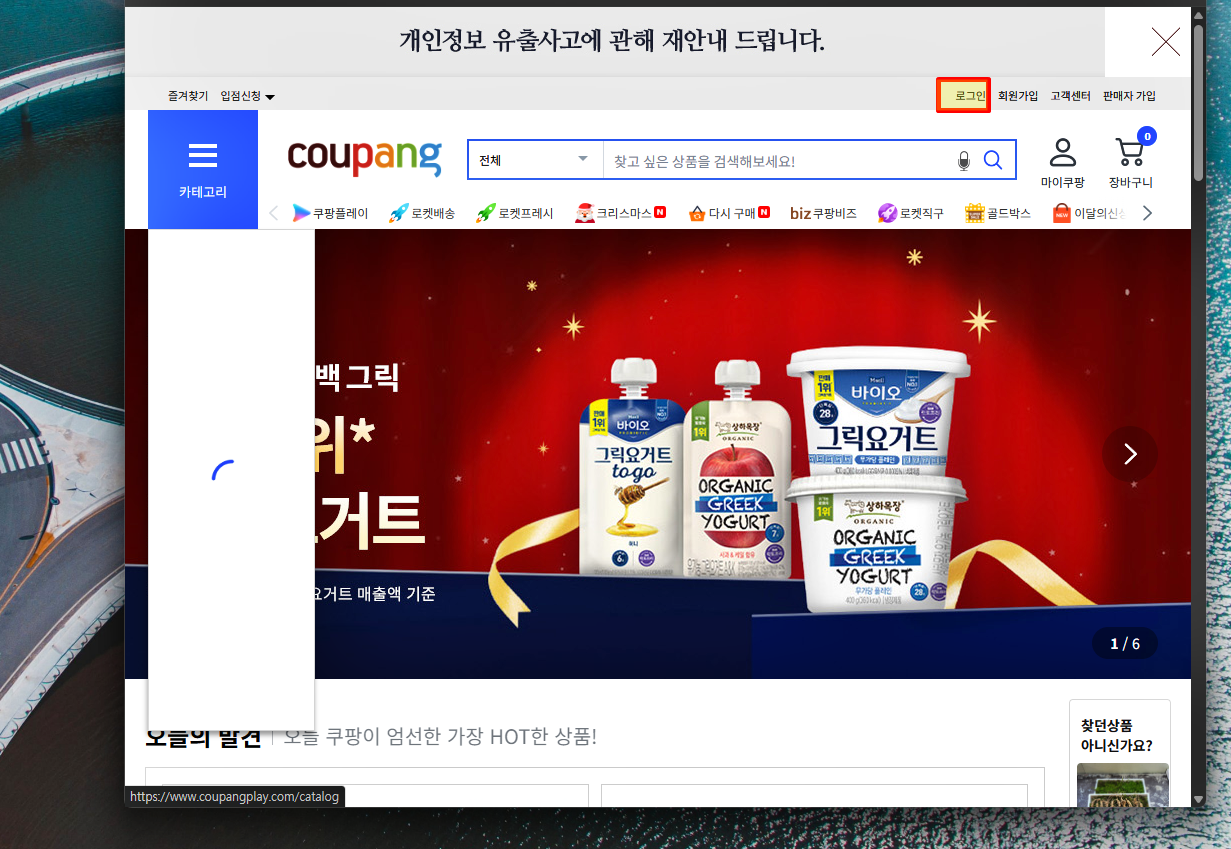Screen dimensions: 1231x849
Task: Open 쿠팡플레이 shortcut
Action: (330, 213)
